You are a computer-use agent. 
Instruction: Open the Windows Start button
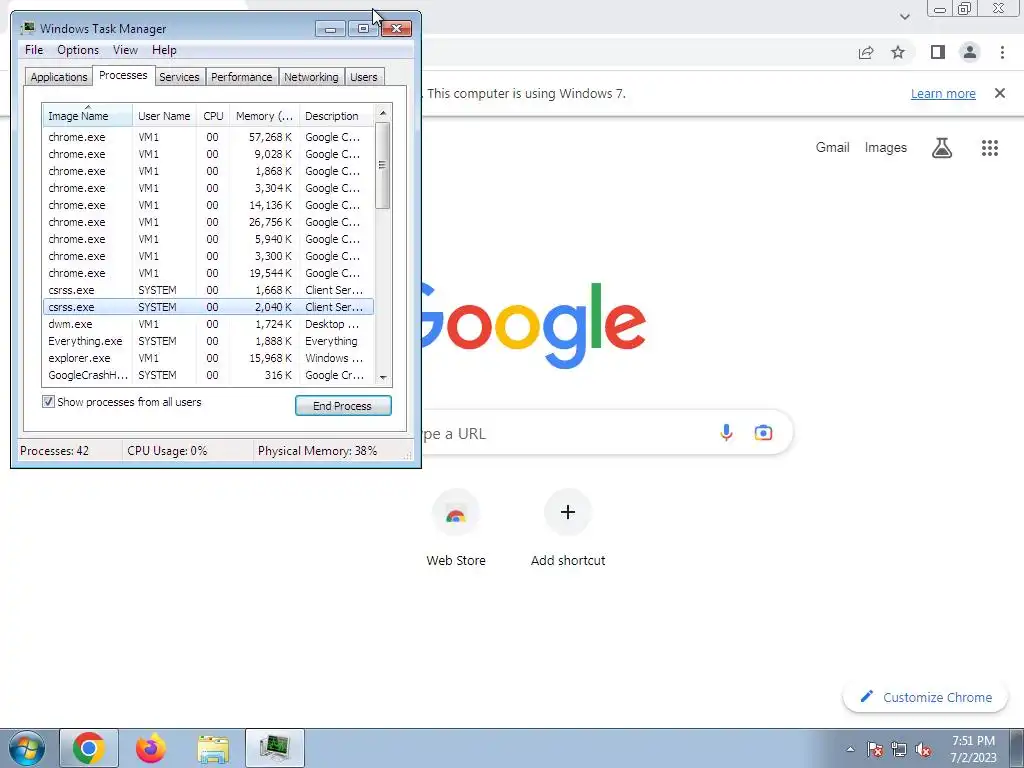coord(26,748)
